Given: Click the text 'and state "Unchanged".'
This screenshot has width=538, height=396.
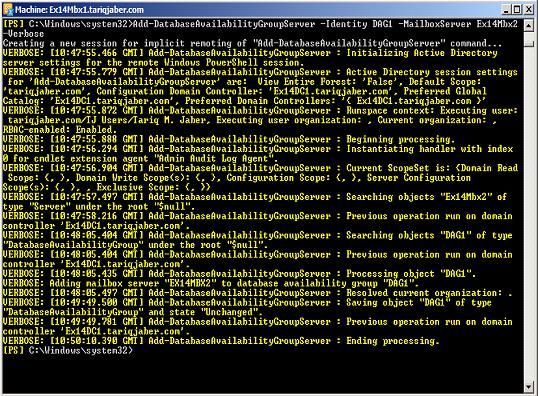Looking at the screenshot, I should pyautogui.click(x=206, y=312).
